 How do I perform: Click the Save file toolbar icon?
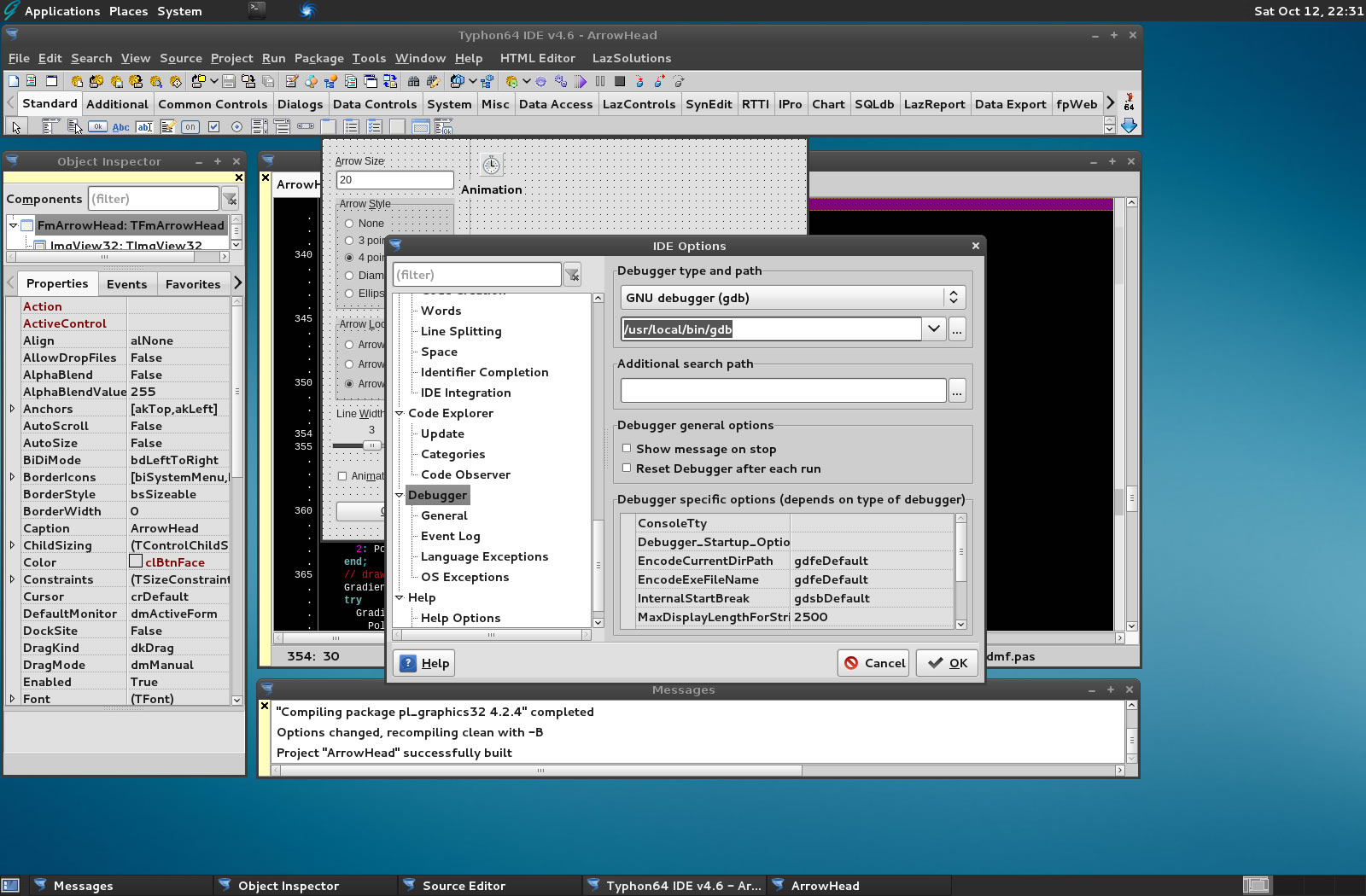229,81
